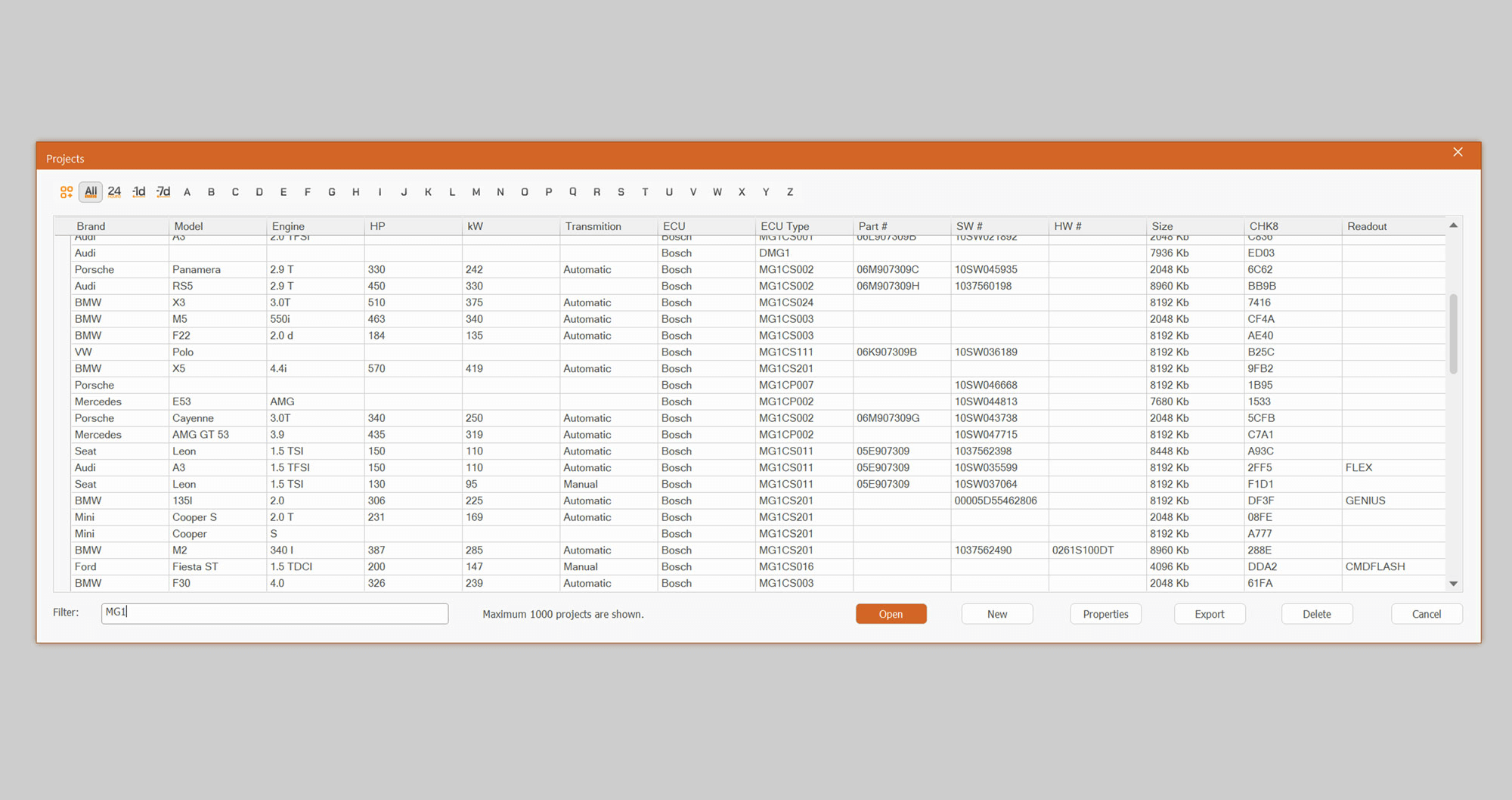1512x800 pixels.
Task: Sort by the Size column header
Action: (x=1194, y=226)
